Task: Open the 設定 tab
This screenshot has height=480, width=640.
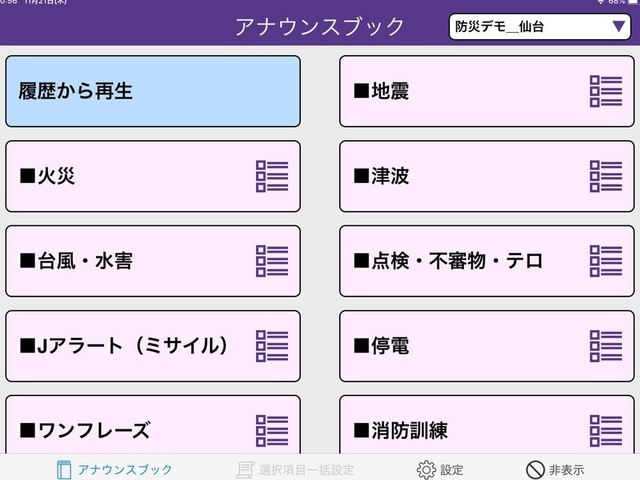Action: point(440,470)
